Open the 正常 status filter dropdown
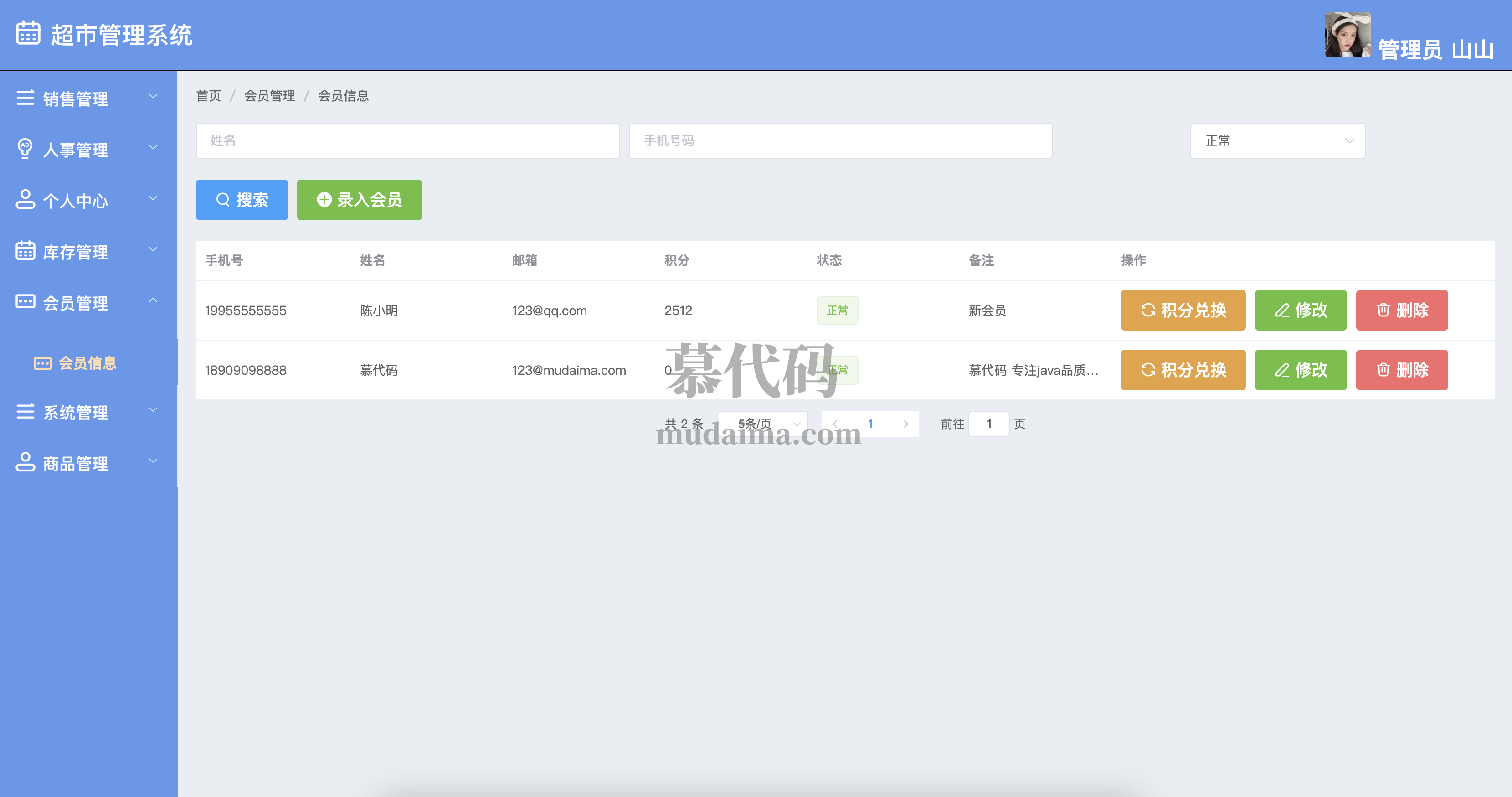The height and width of the screenshot is (797, 1512). click(x=1277, y=140)
